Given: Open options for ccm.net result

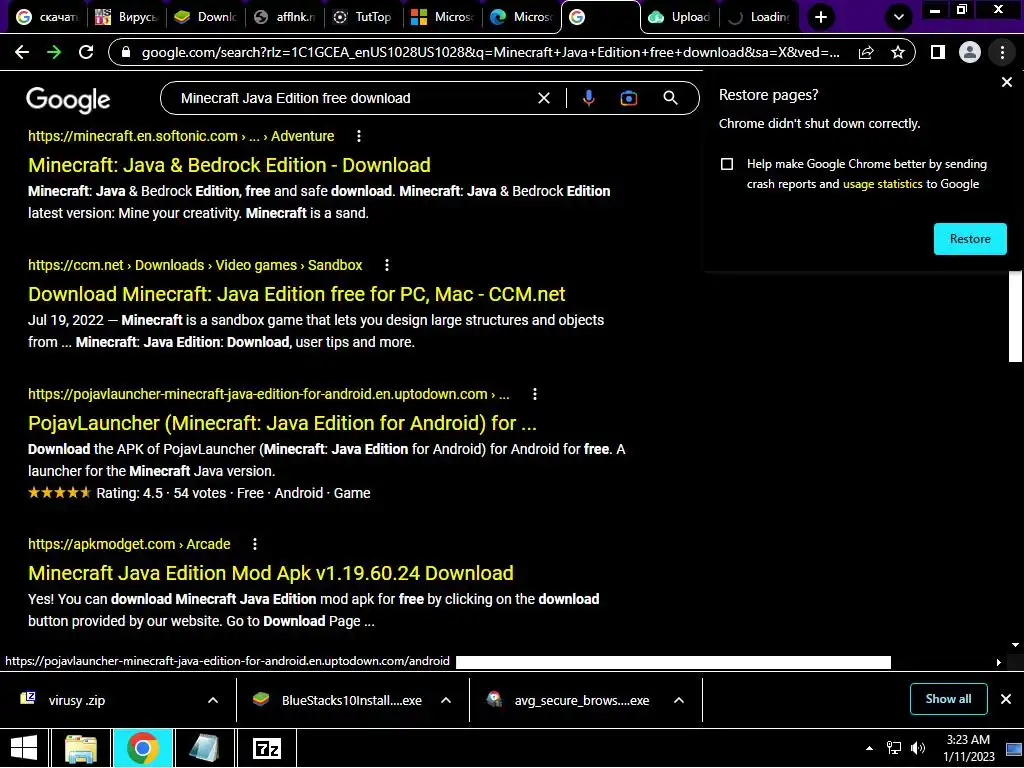Looking at the screenshot, I should (387, 265).
